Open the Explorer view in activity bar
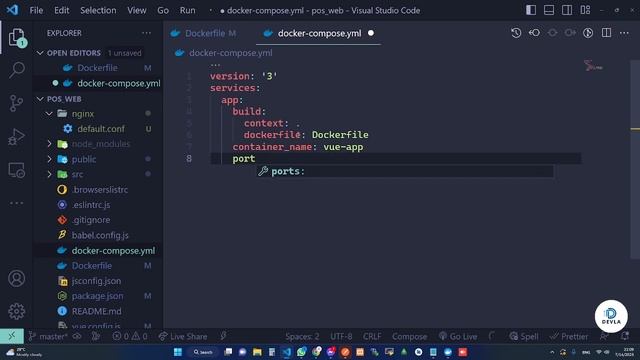Viewport: 640px width, 360px height. click(x=16, y=38)
